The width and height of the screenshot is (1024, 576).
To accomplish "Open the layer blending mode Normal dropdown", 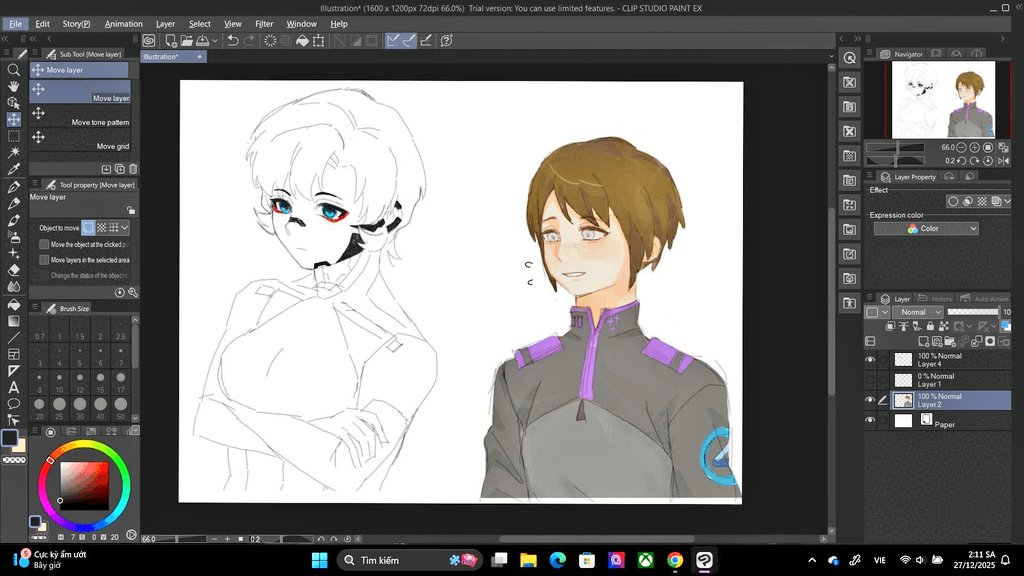I will [x=917, y=312].
